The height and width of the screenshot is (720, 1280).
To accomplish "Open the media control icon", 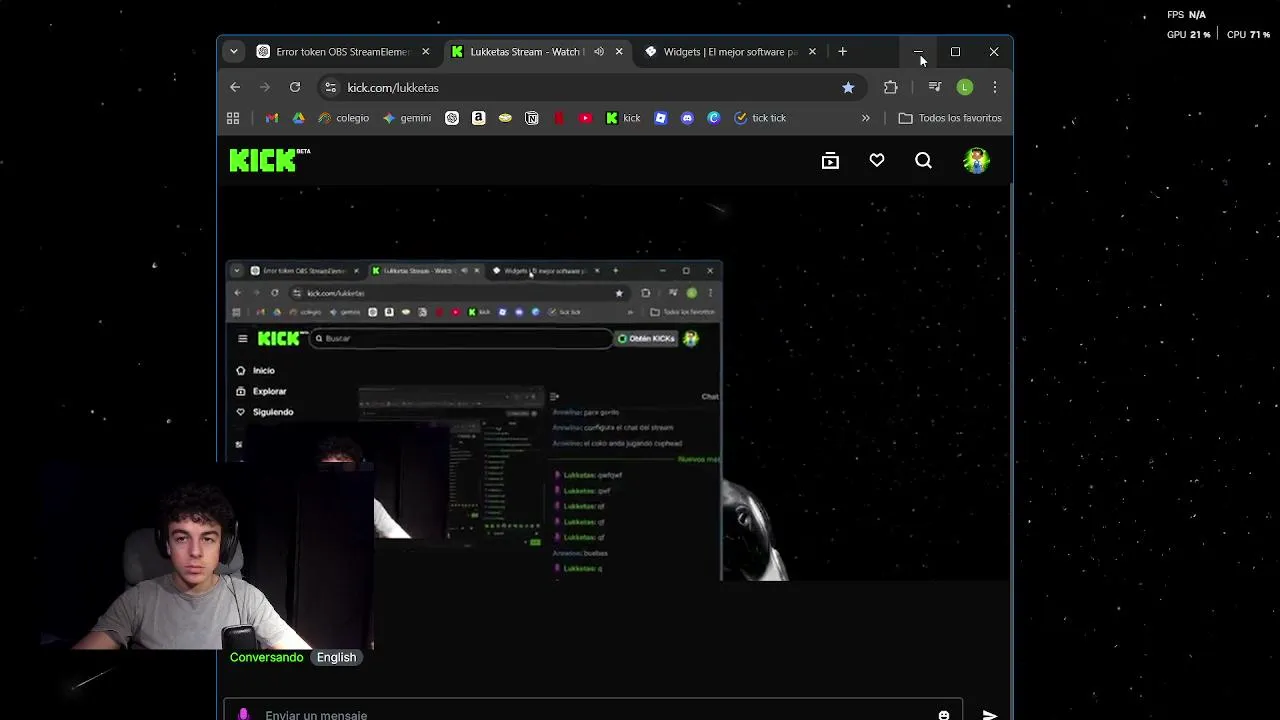I will (x=935, y=88).
